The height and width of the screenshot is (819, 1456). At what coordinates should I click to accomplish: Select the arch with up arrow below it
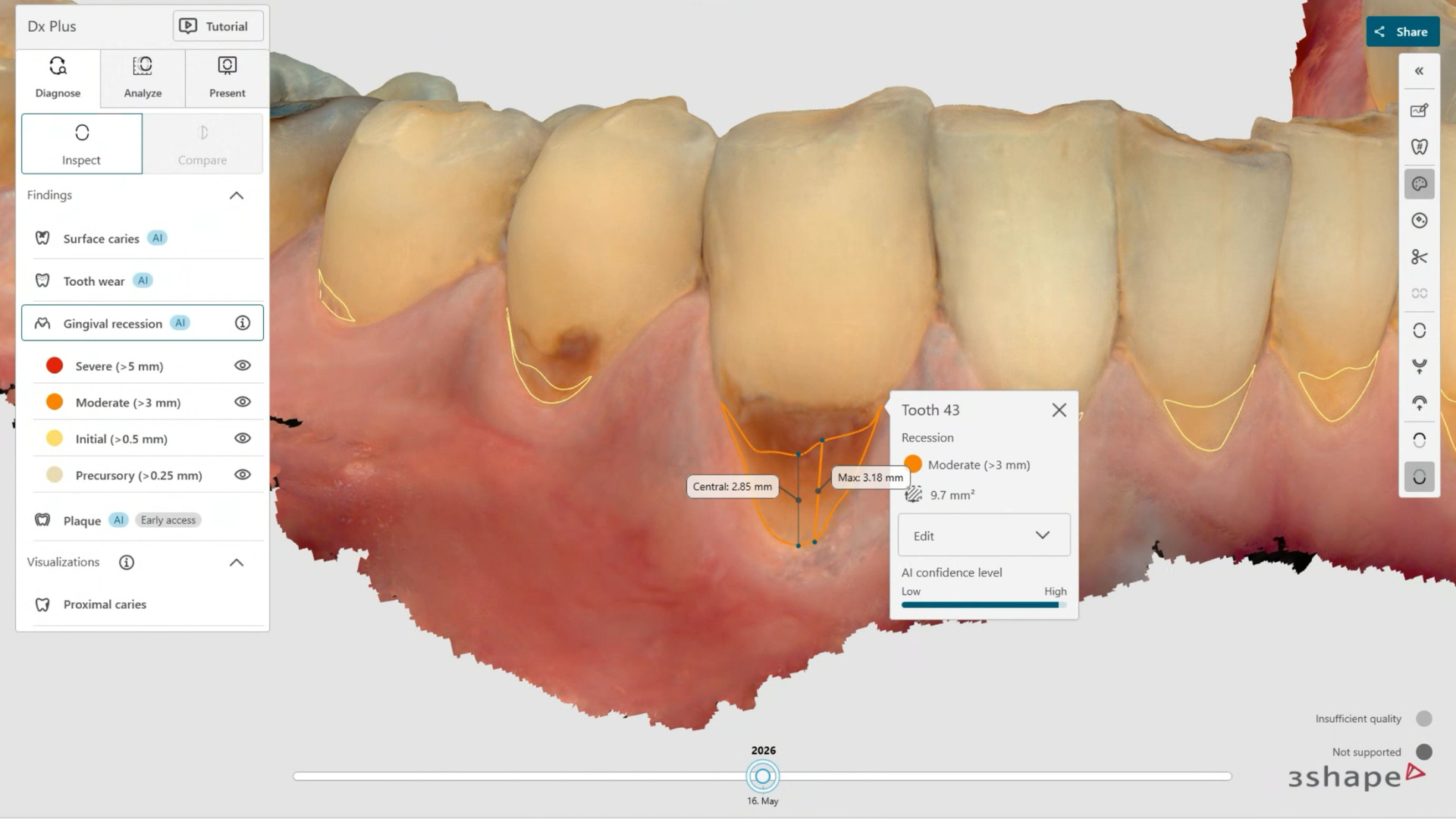pyautogui.click(x=1419, y=367)
